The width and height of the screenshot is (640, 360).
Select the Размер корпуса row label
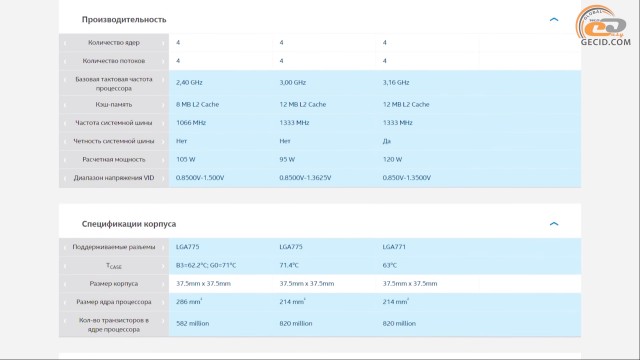(114, 284)
